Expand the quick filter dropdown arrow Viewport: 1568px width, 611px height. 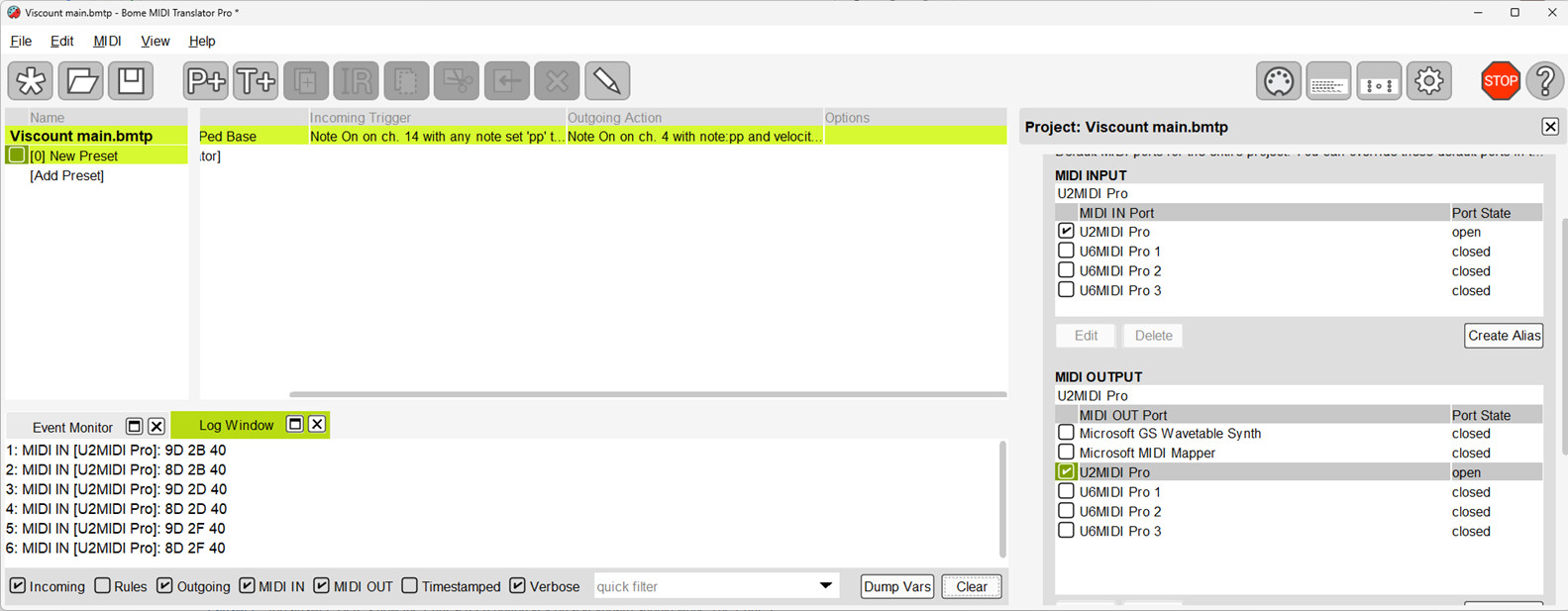pos(825,586)
